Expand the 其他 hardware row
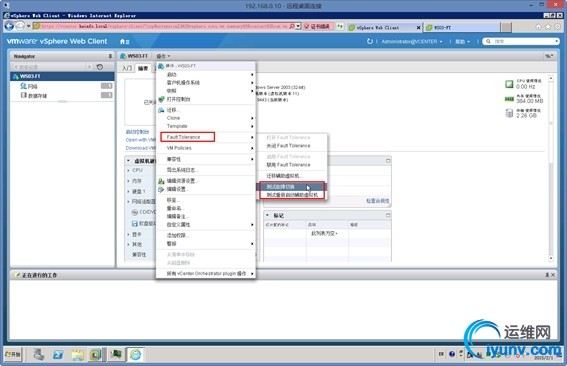This screenshot has width=567, height=366. (128, 244)
